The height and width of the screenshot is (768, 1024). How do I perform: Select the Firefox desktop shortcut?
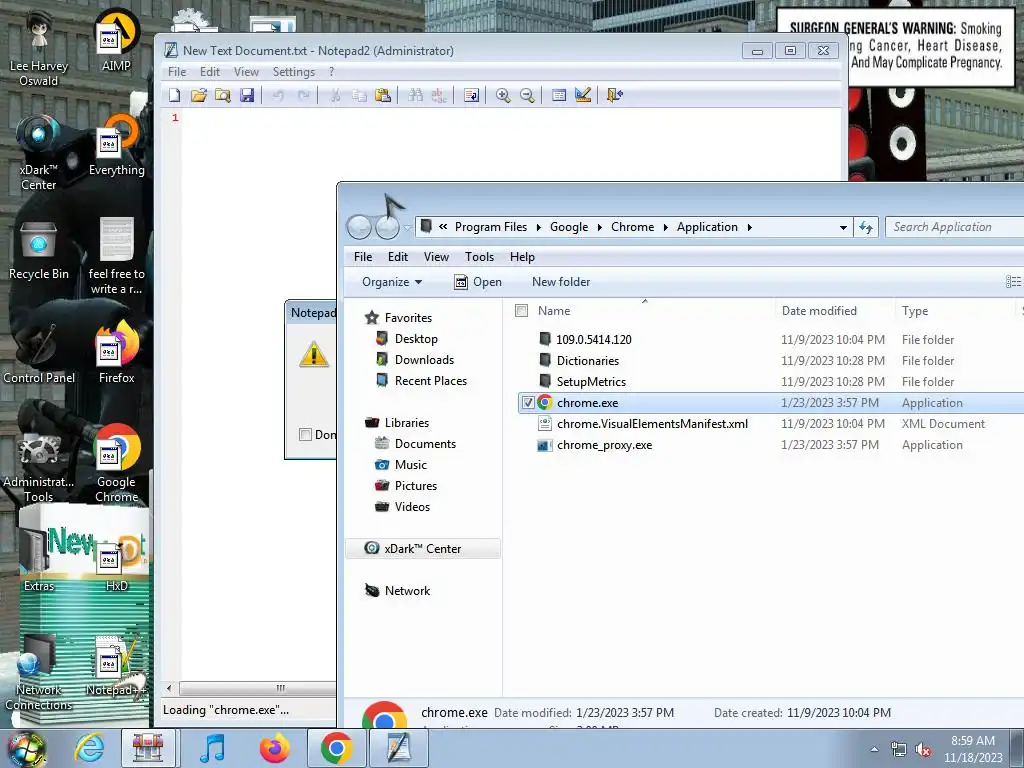click(x=116, y=353)
